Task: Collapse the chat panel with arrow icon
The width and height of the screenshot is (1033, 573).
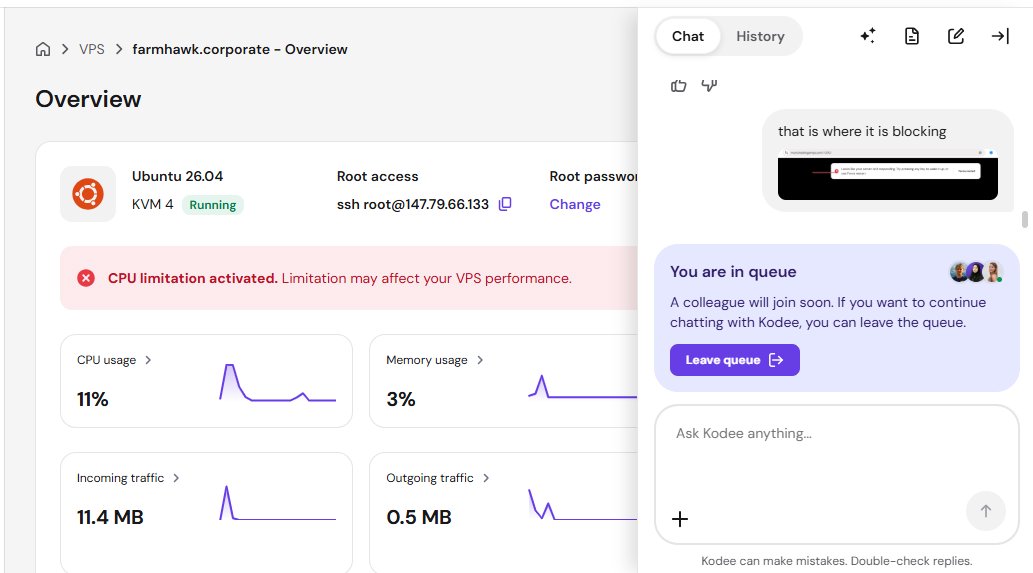Action: (x=1000, y=36)
